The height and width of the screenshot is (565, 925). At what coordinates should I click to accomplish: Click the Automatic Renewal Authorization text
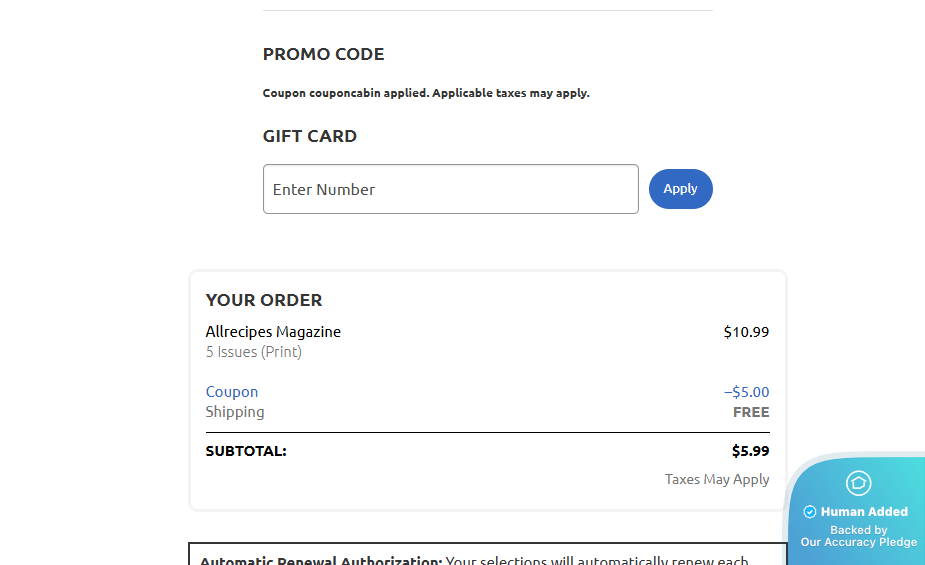pyautogui.click(x=320, y=560)
